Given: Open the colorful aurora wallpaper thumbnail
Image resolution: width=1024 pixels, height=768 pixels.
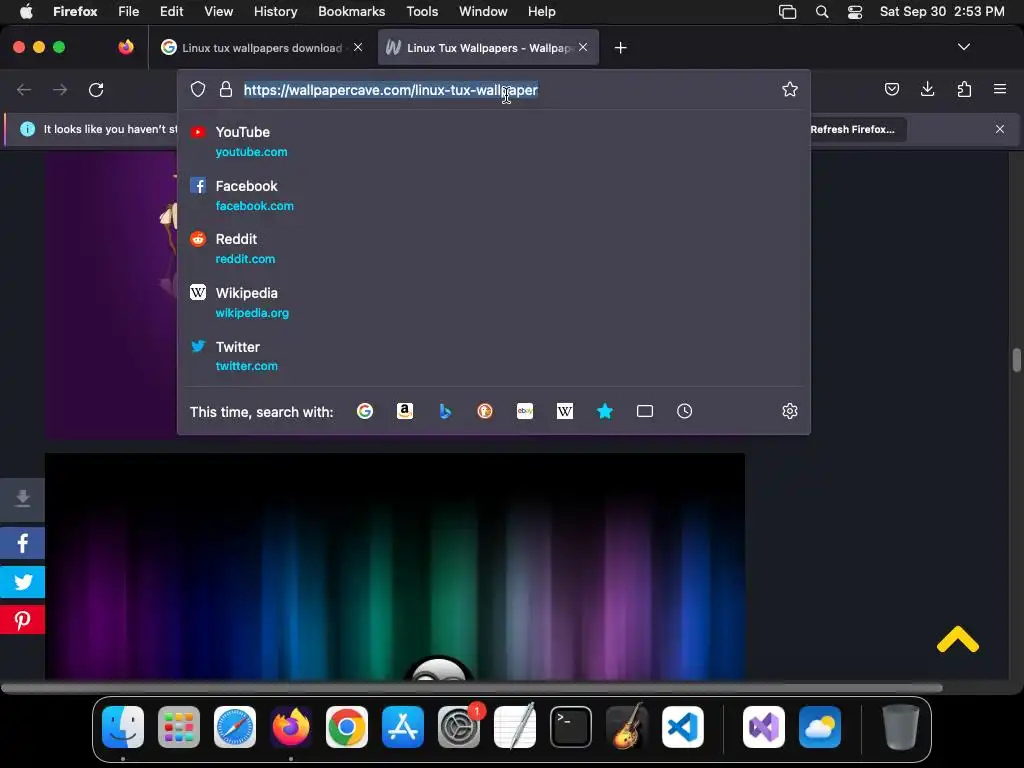Looking at the screenshot, I should click(x=394, y=566).
